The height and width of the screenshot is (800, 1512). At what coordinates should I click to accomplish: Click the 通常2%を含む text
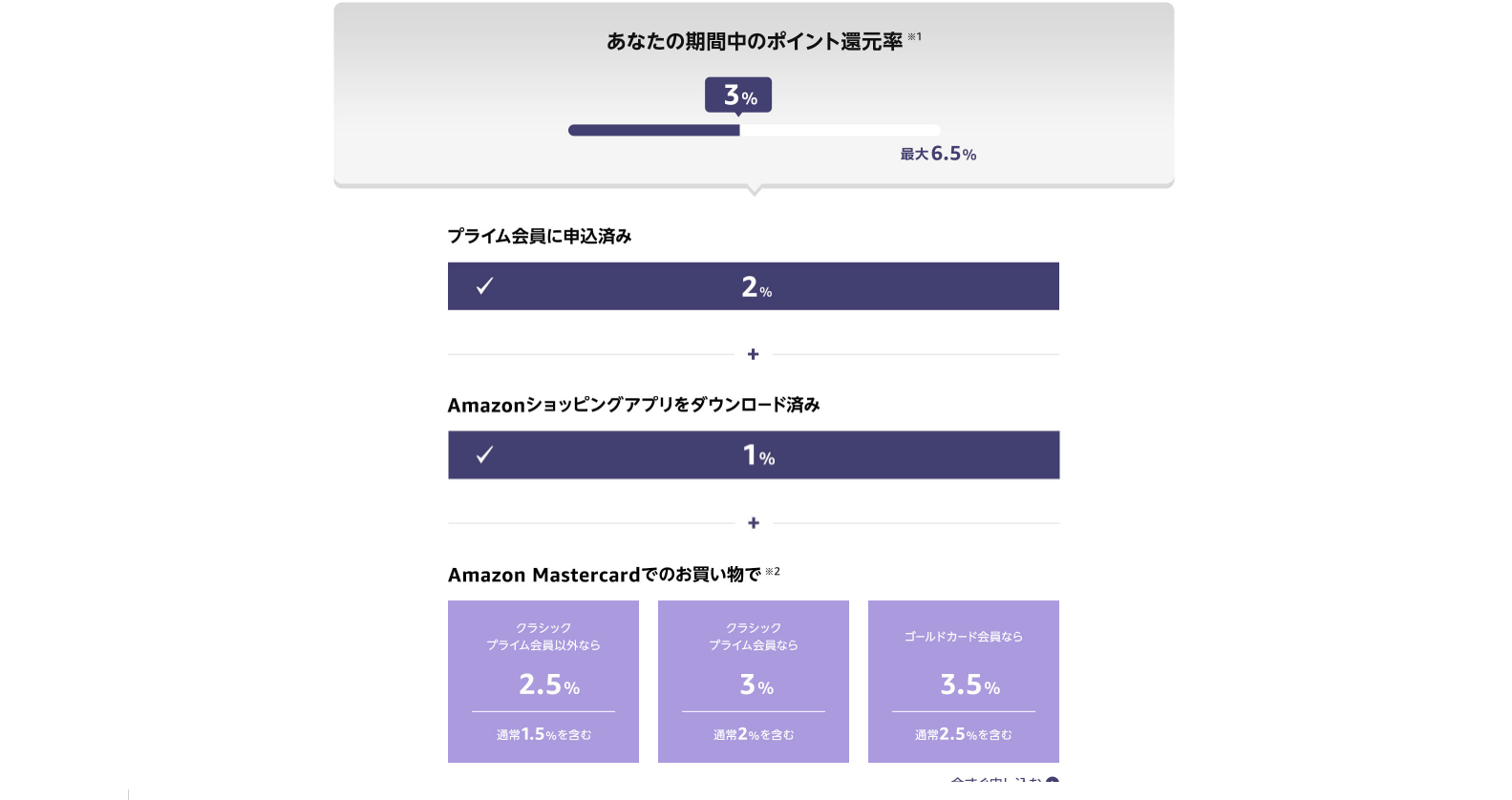(754, 734)
